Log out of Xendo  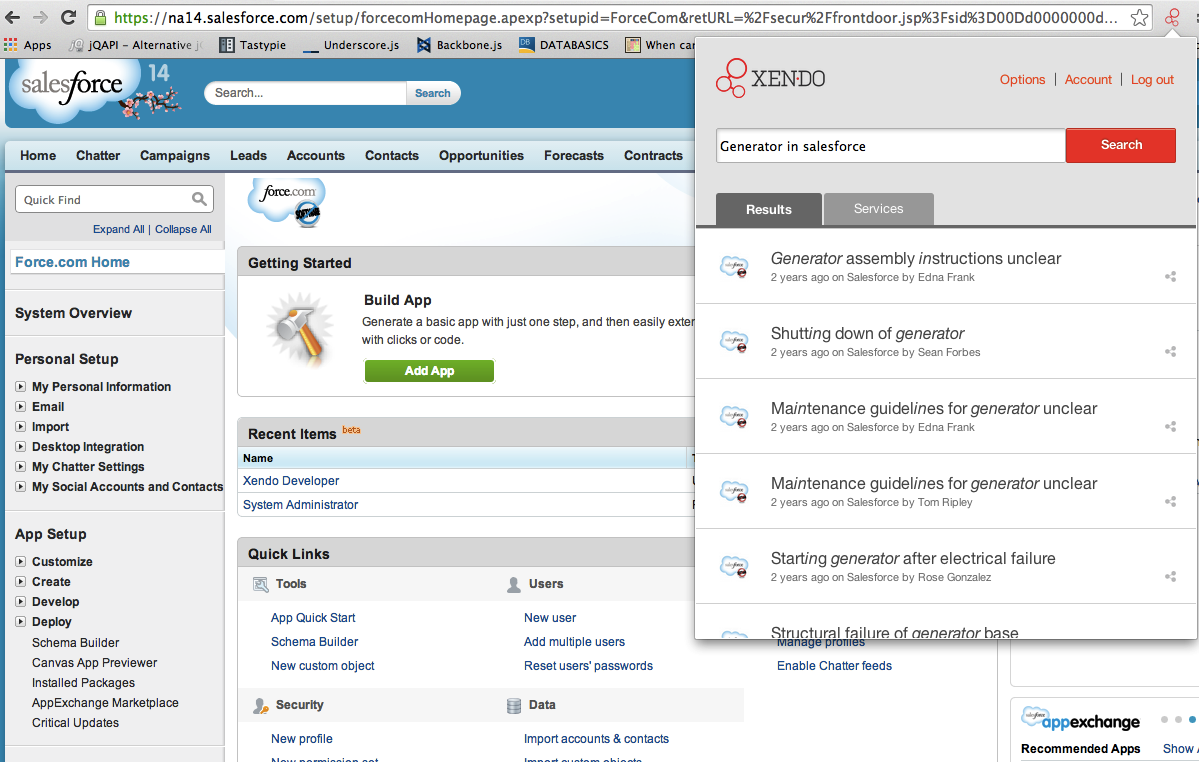tap(1152, 79)
